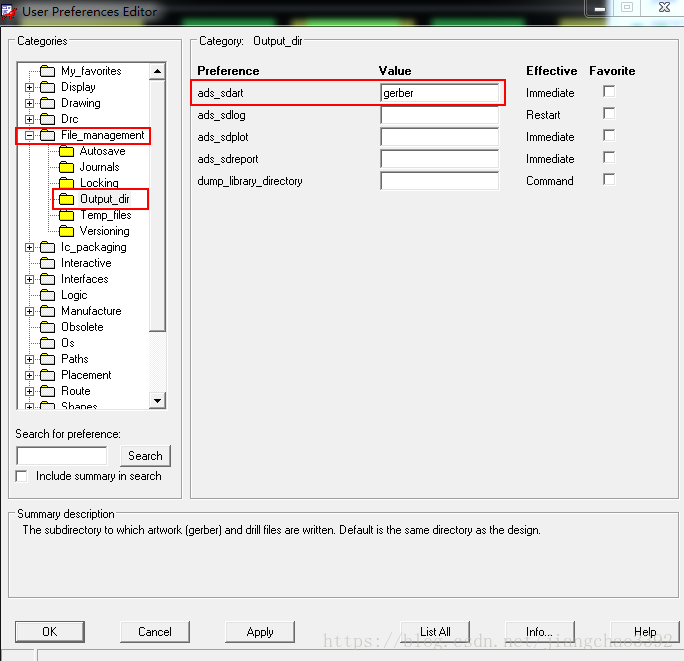Click the Interactive folder icon

(x=48, y=263)
